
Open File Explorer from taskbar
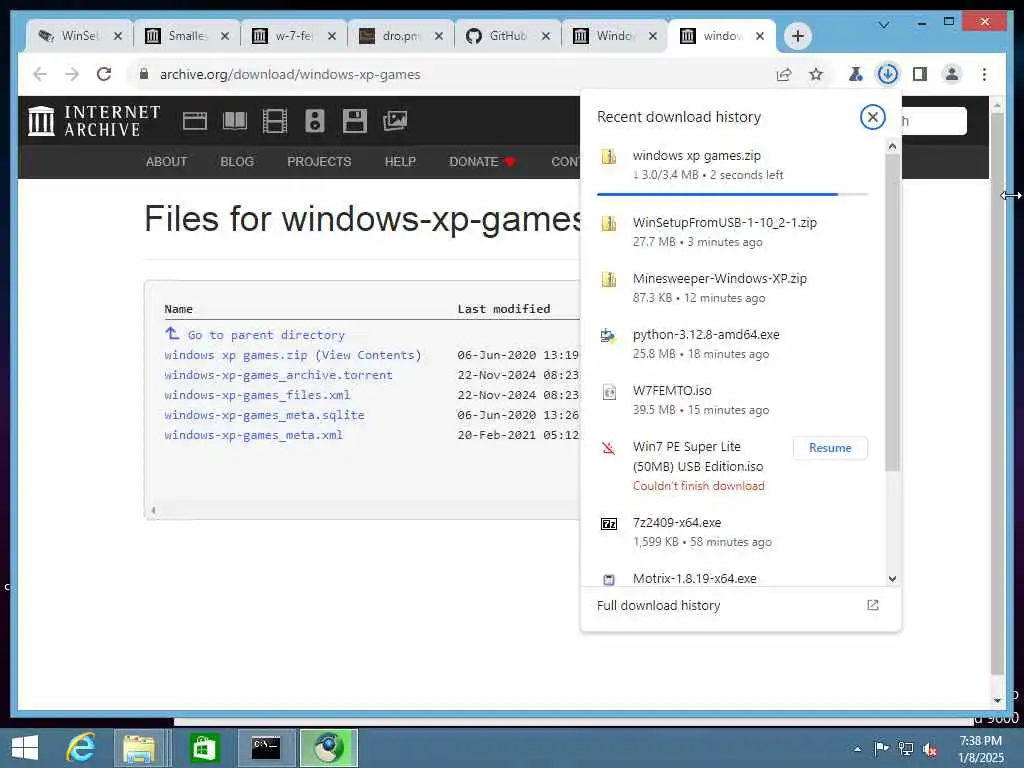pos(139,748)
